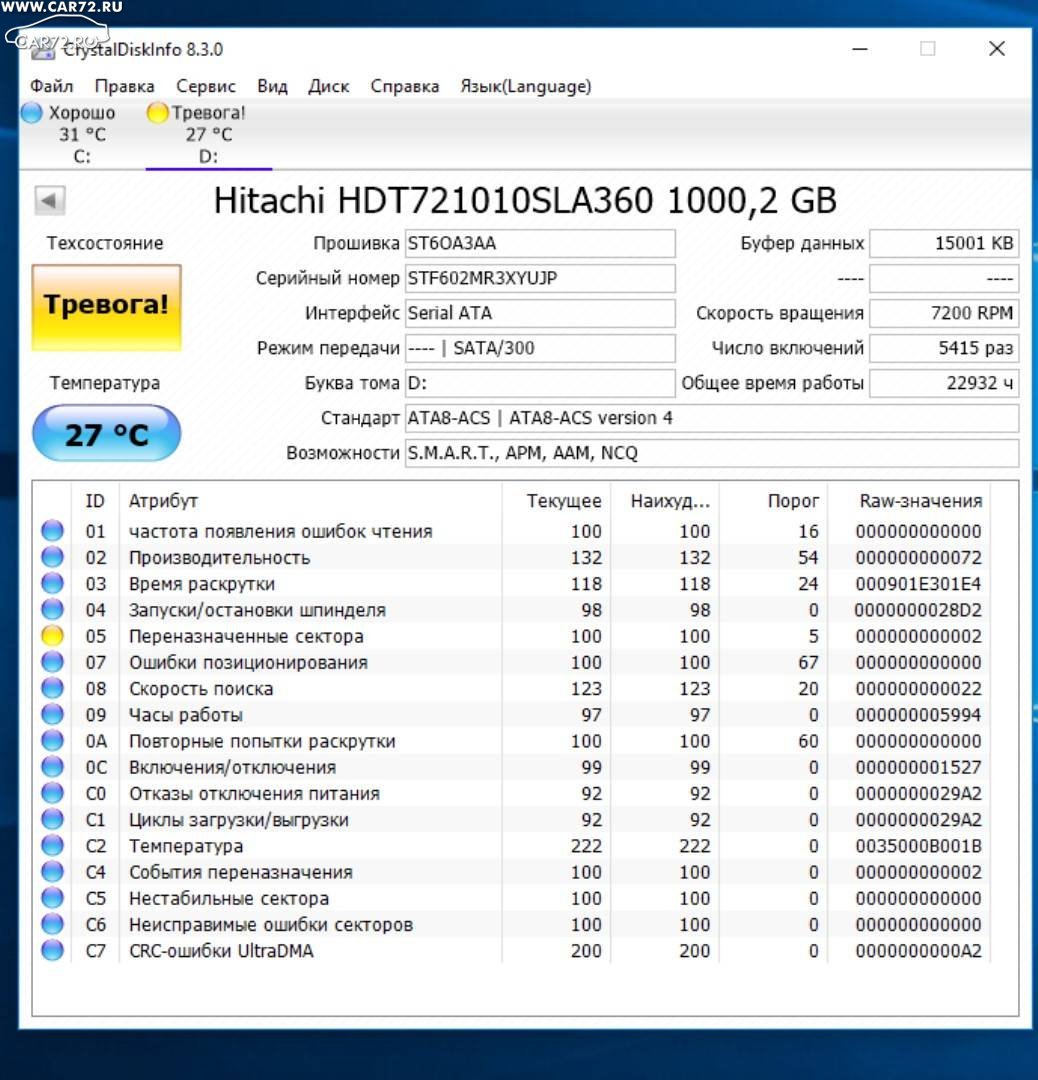This screenshot has height=1080, width=1038.
Task: Click the previous disk arrow icon
Action: [50, 200]
